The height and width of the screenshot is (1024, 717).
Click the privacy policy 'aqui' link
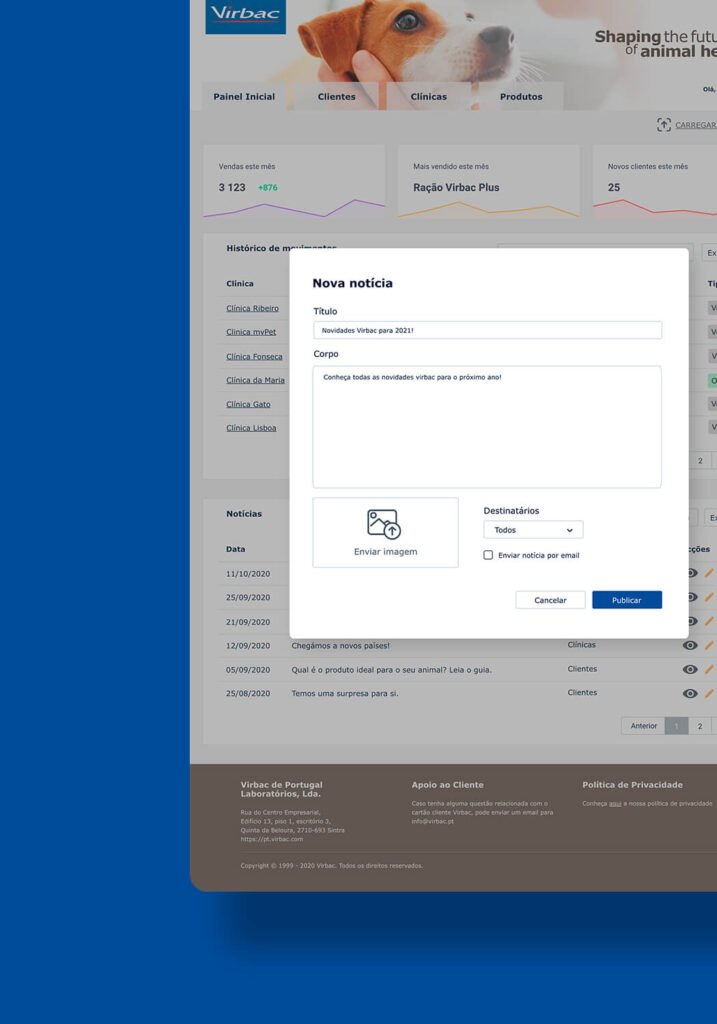tap(615, 804)
